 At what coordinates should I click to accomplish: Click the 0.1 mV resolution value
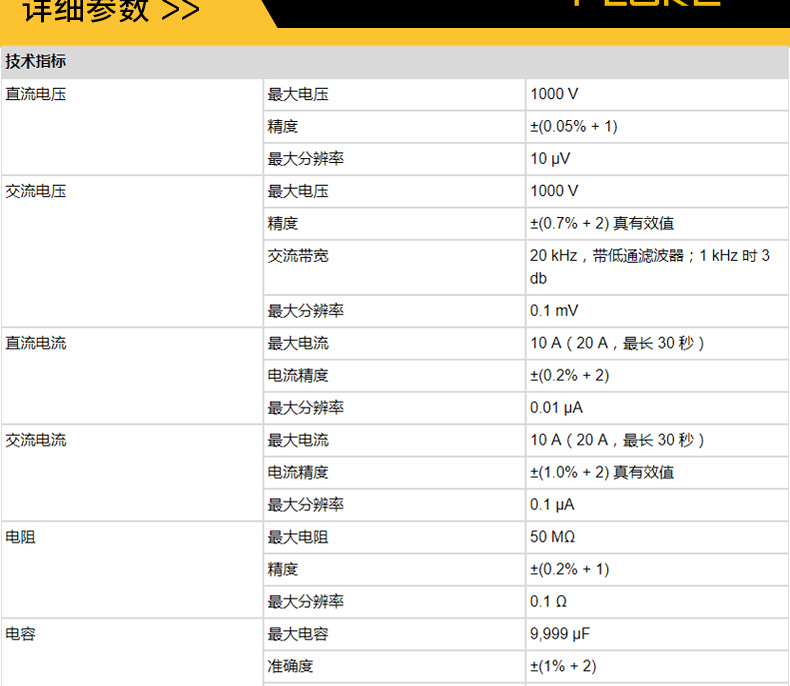[554, 310]
